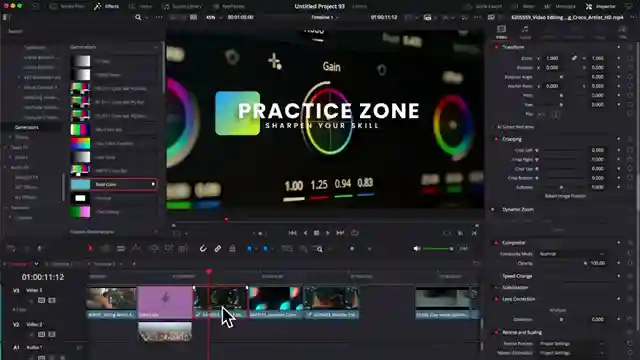Image resolution: width=640 pixels, height=360 pixels.
Task: Toggle the Composite section enable switch
Action: (496, 243)
